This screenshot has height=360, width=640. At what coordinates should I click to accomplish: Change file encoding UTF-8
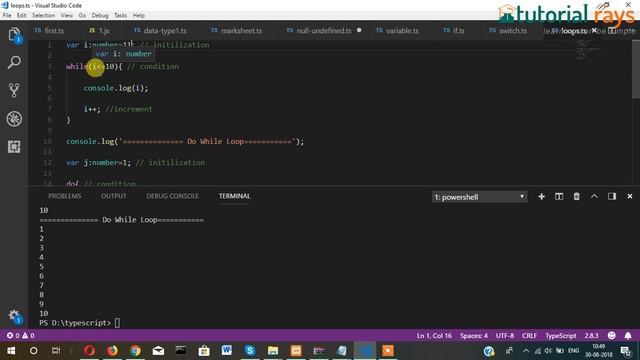[504, 336]
